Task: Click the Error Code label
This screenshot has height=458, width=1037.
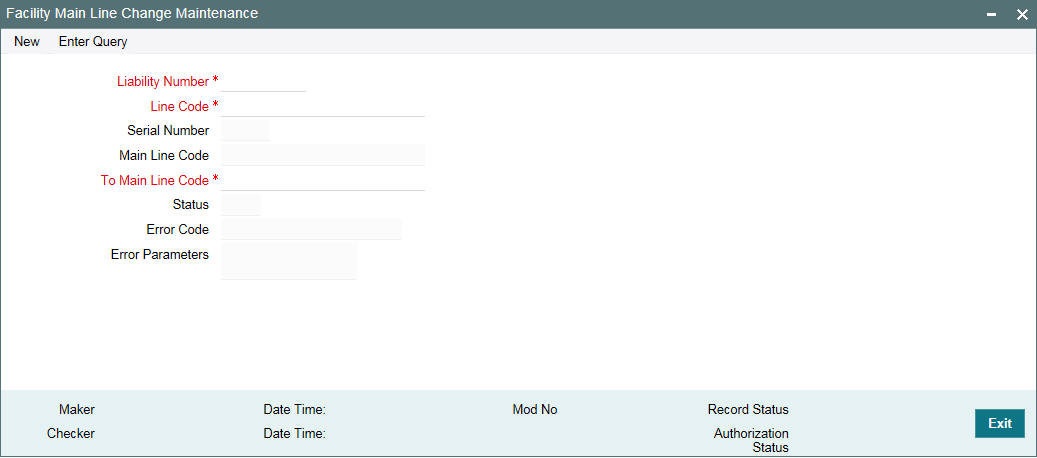Action: [x=178, y=229]
